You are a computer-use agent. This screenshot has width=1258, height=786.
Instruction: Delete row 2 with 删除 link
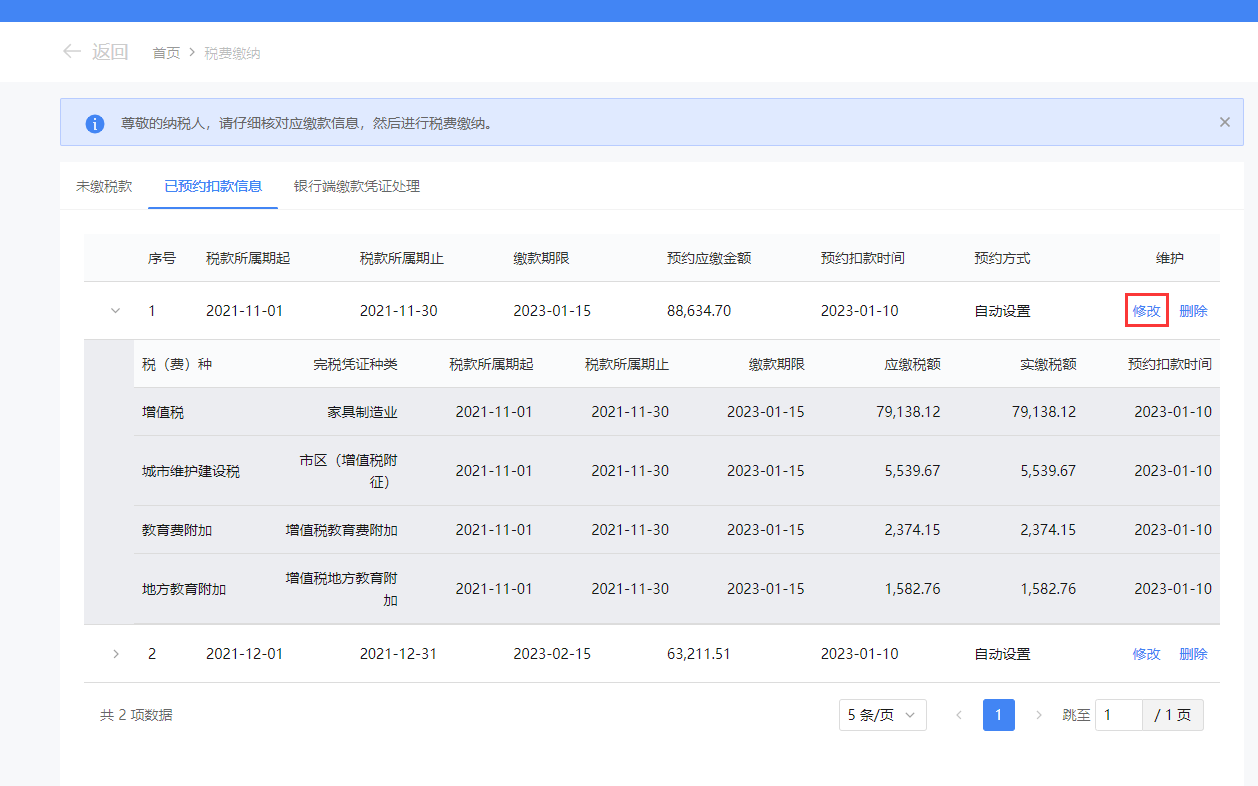coord(1193,654)
